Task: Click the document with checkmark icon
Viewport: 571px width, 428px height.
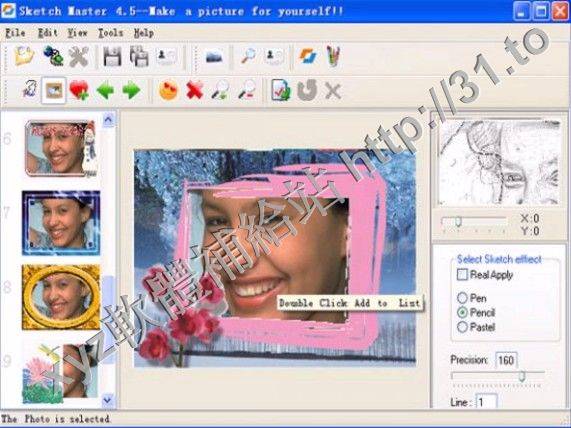Action: point(281,90)
